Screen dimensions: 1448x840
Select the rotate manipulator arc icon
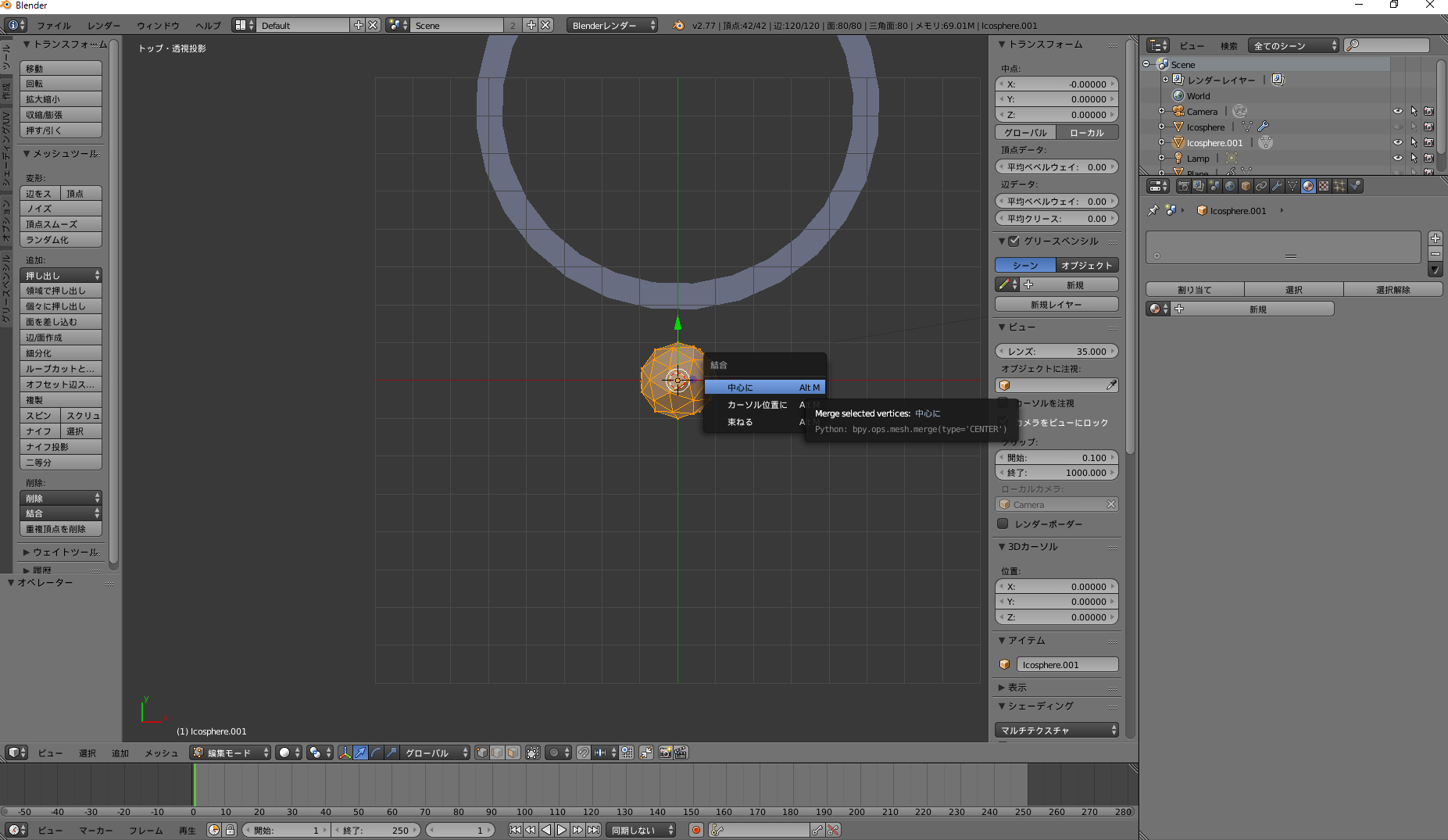pyautogui.click(x=376, y=752)
